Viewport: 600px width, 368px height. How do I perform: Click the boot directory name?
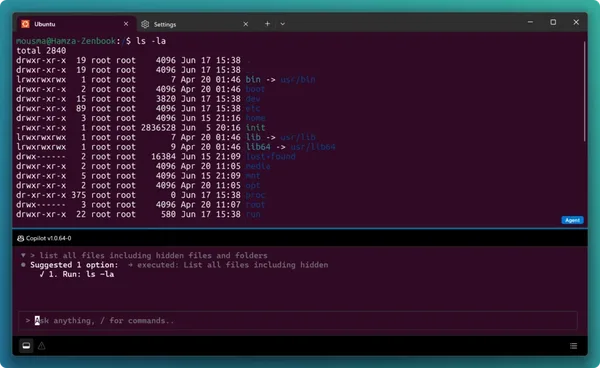click(x=255, y=89)
